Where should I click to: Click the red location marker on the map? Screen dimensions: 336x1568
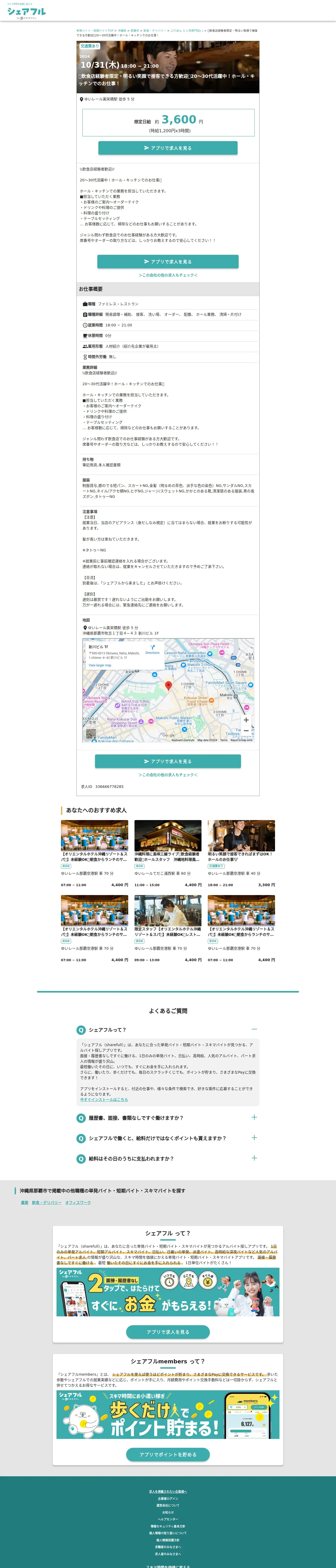(x=169, y=686)
